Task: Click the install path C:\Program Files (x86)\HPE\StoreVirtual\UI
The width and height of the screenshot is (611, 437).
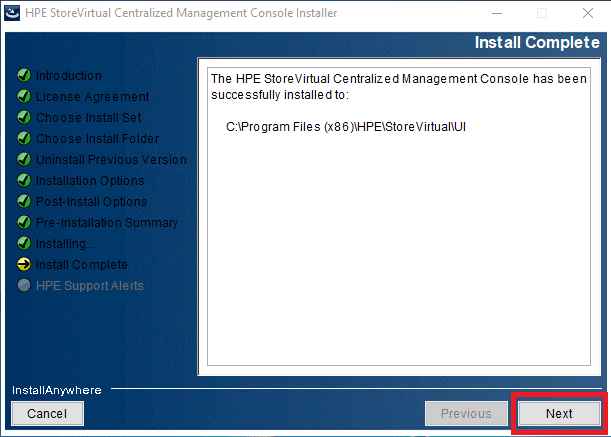Action: click(x=346, y=127)
